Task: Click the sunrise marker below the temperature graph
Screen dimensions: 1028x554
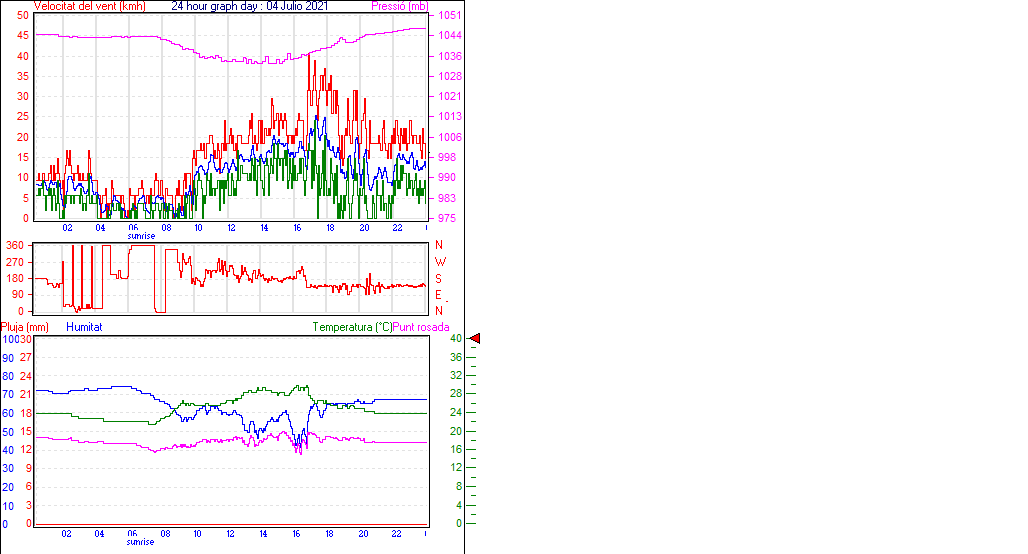Action: click(140, 542)
